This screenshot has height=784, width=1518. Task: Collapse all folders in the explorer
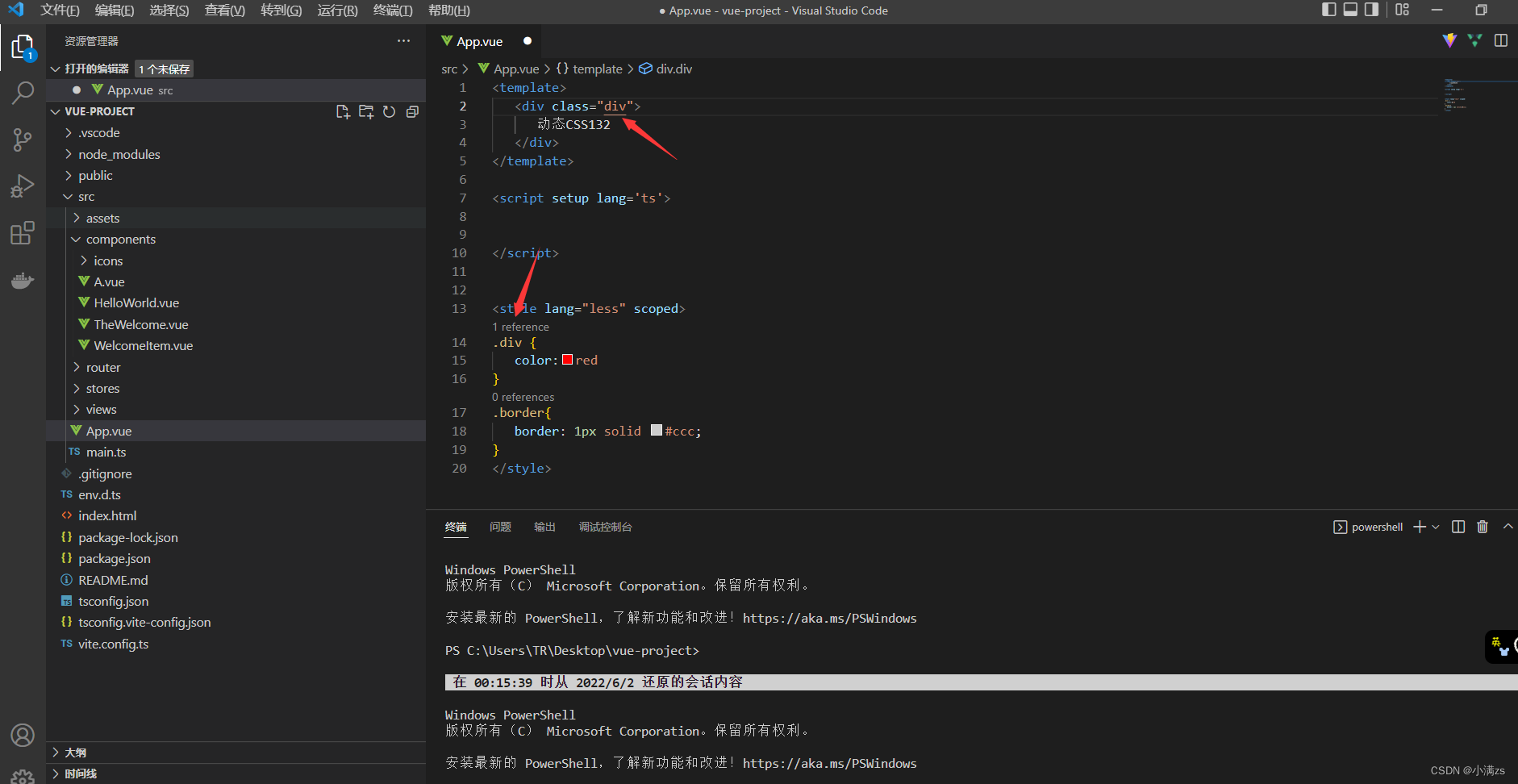pos(412,112)
